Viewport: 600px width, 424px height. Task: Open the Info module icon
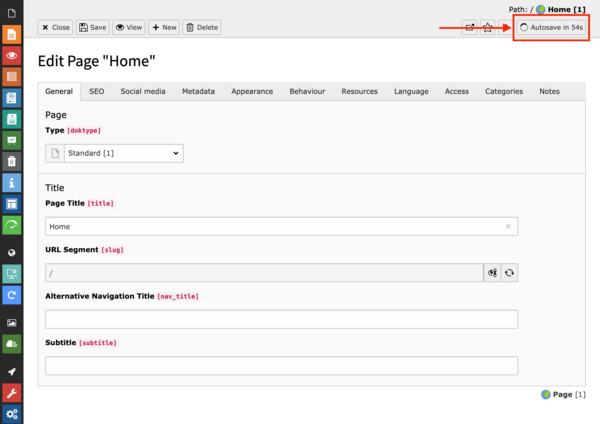(x=11, y=183)
